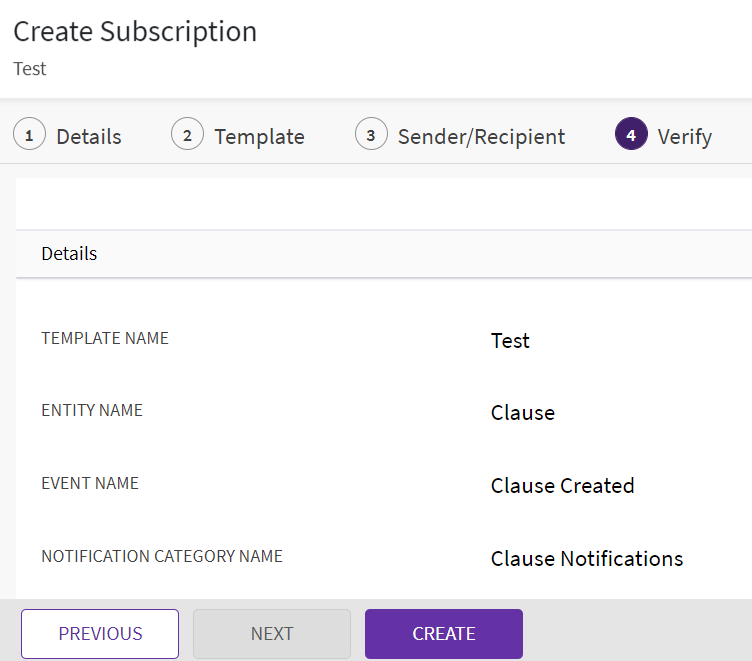The image size is (752, 661).
Task: Click the Details section header
Action: pos(69,254)
